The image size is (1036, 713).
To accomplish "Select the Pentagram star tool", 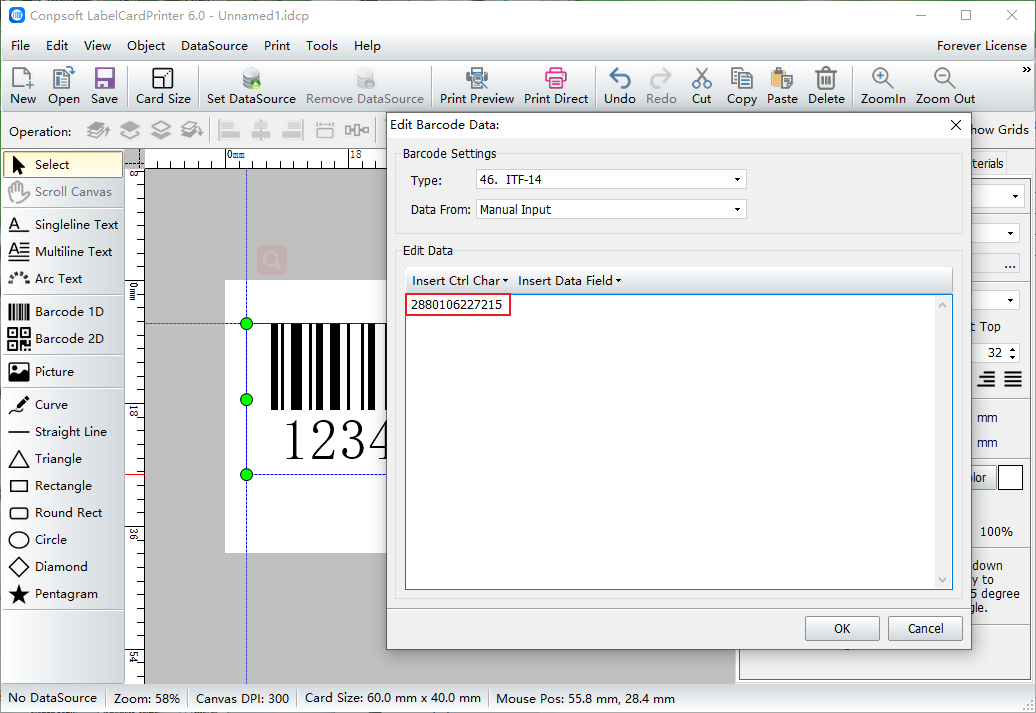I will [63, 594].
